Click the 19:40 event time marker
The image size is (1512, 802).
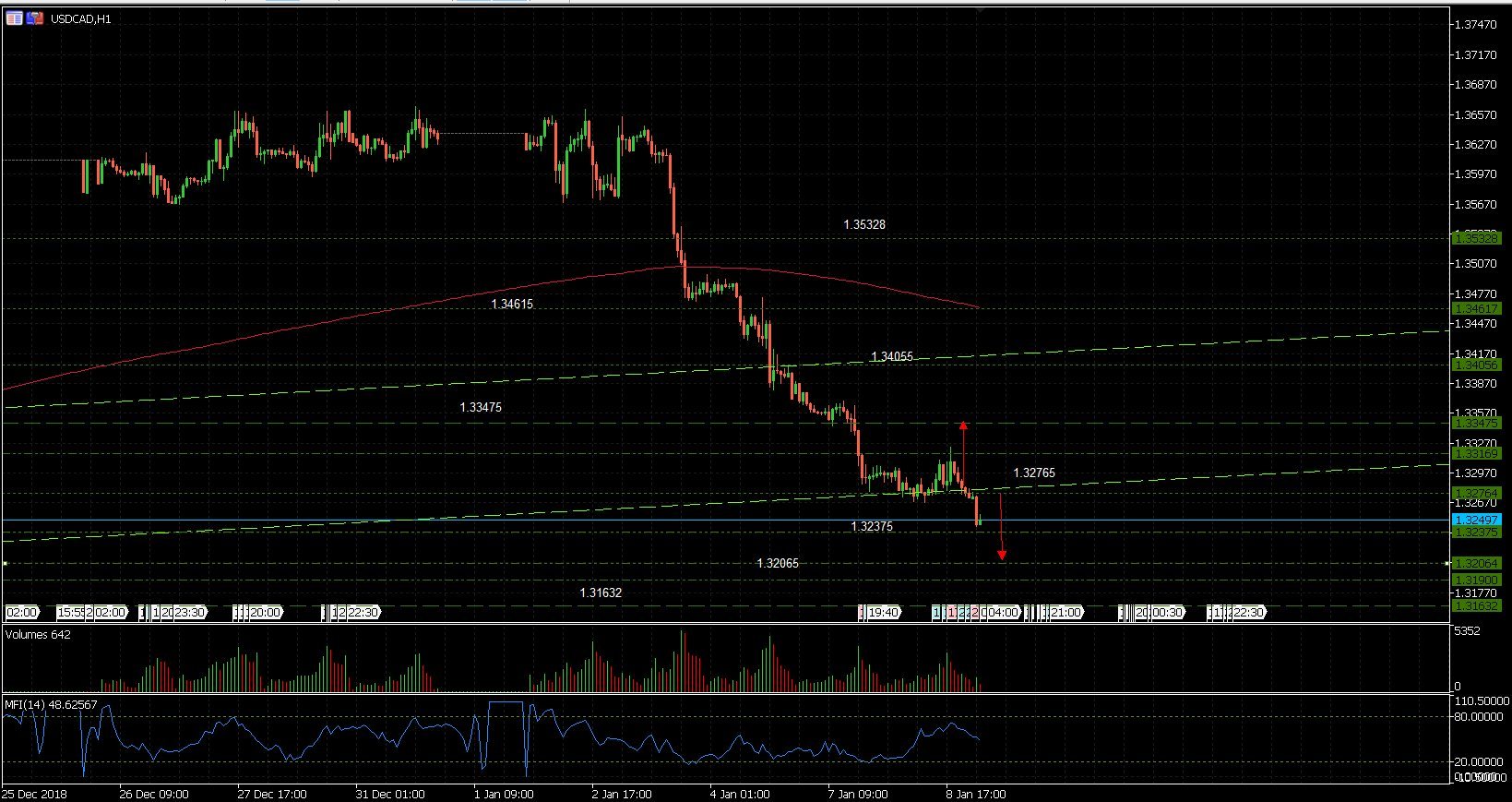click(x=885, y=612)
